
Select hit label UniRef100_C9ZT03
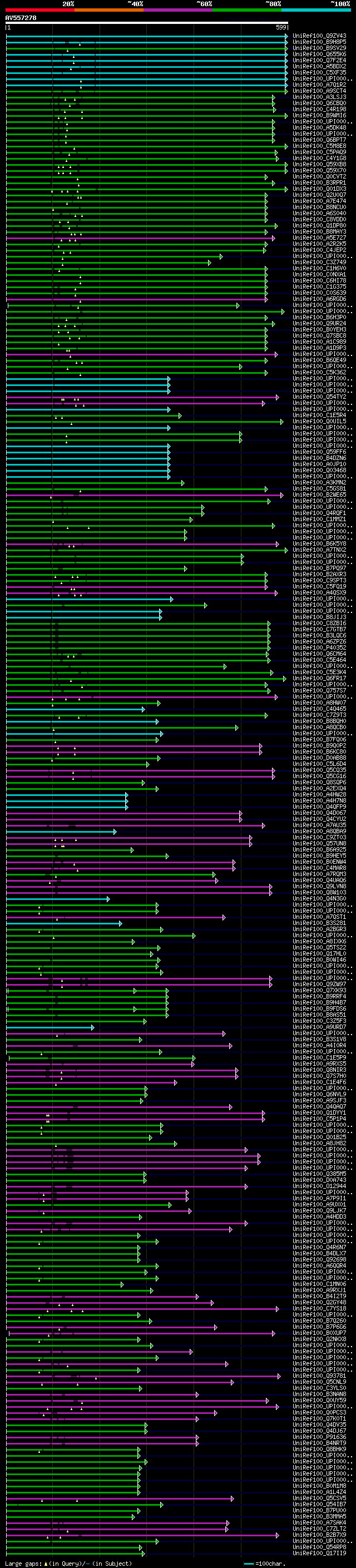coord(319,838)
